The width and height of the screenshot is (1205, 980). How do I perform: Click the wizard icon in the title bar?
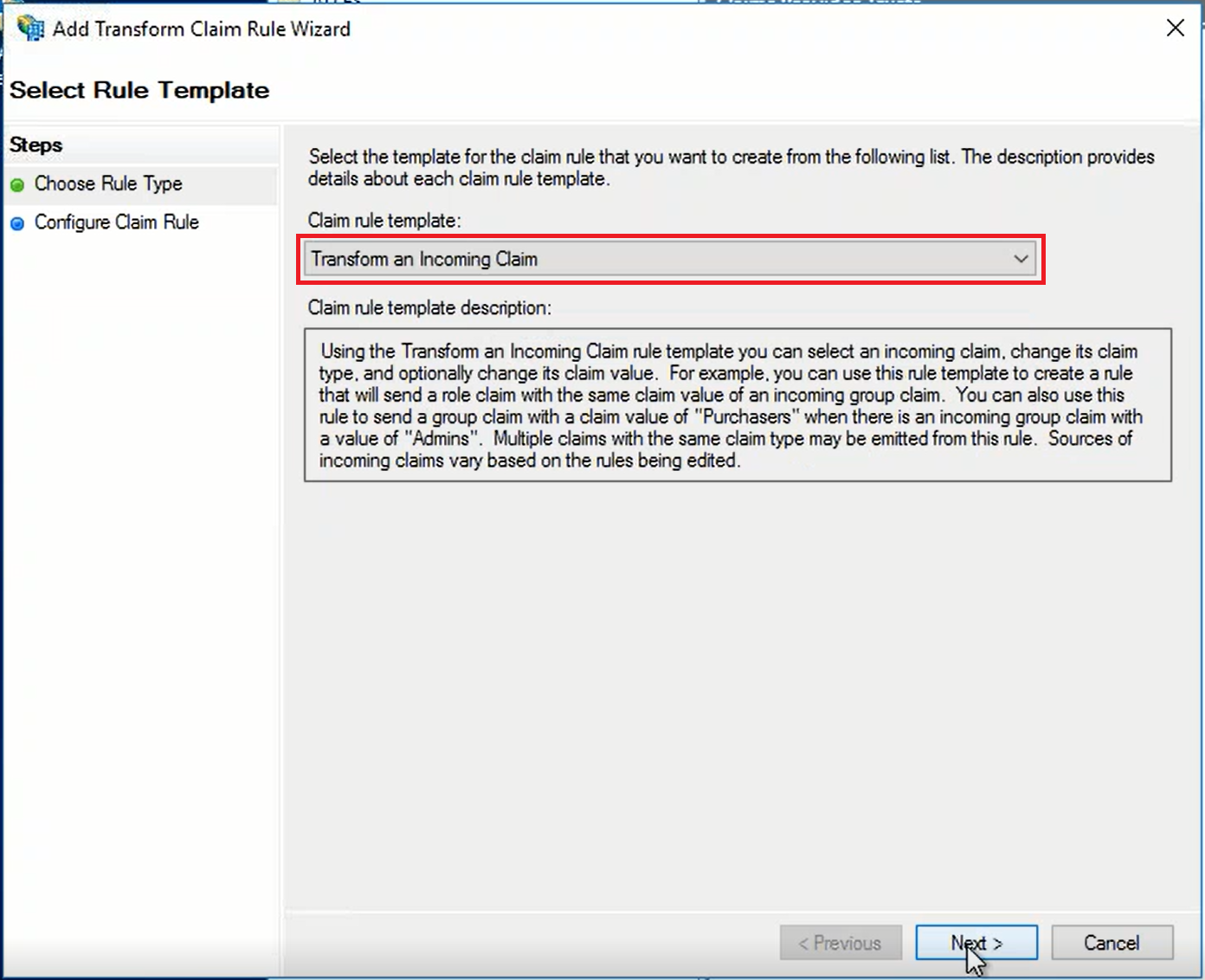coord(30,29)
